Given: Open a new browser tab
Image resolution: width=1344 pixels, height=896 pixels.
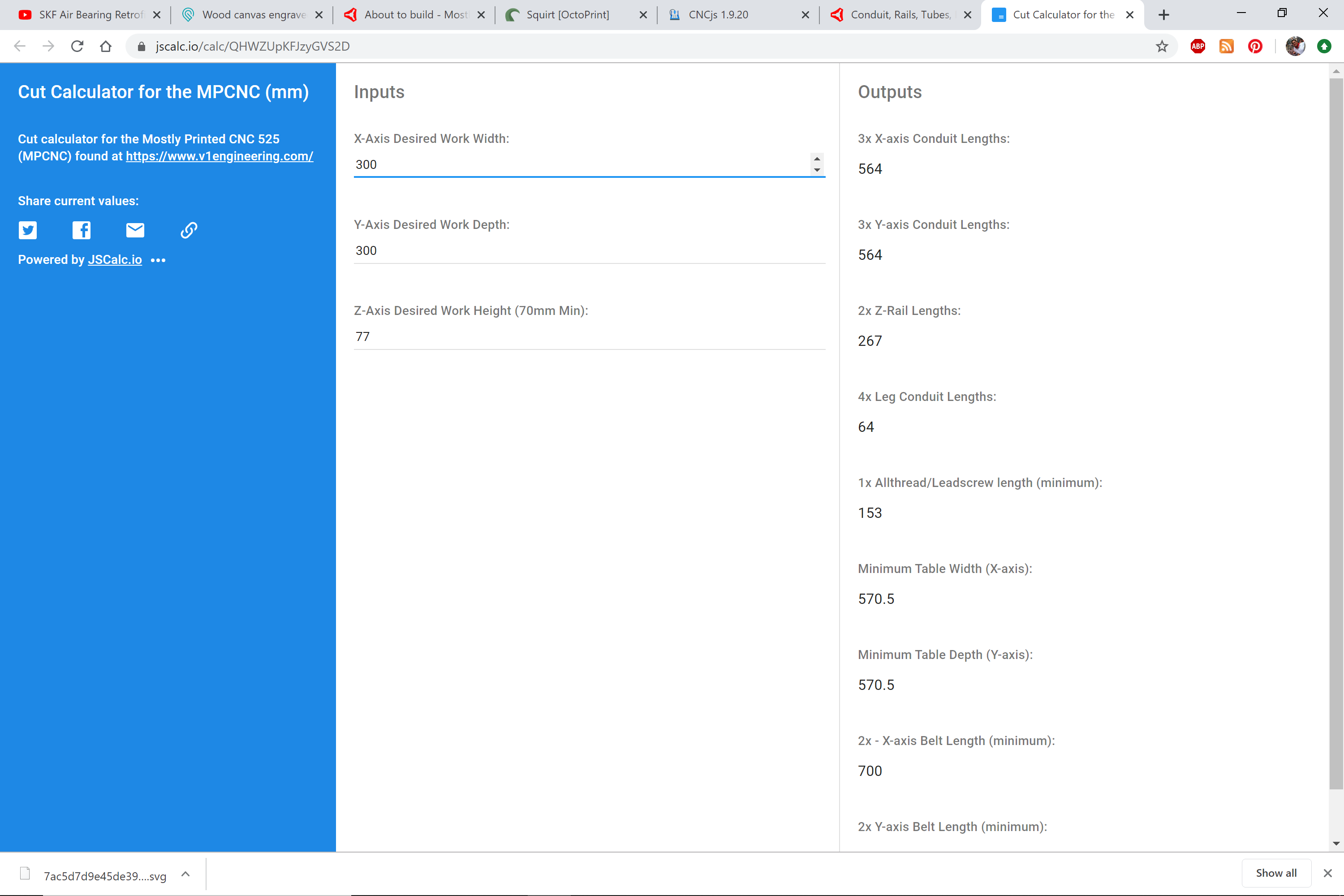Looking at the screenshot, I should click(1163, 15).
